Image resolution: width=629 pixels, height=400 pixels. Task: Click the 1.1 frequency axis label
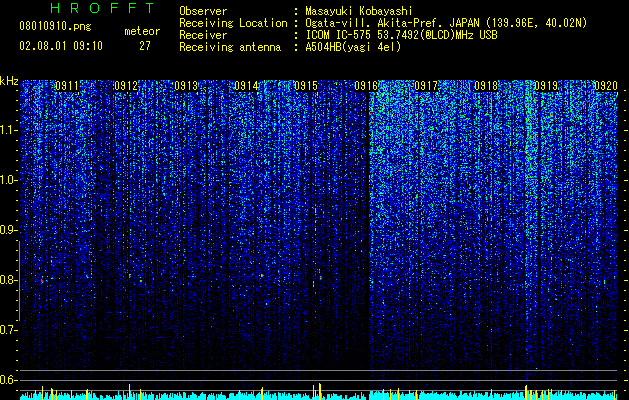(x=8, y=130)
